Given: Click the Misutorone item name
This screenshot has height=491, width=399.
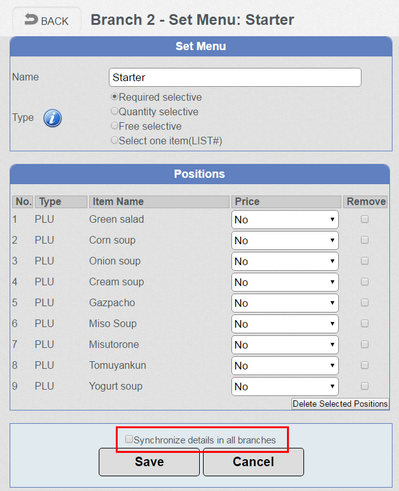Looking at the screenshot, I should [x=114, y=344].
